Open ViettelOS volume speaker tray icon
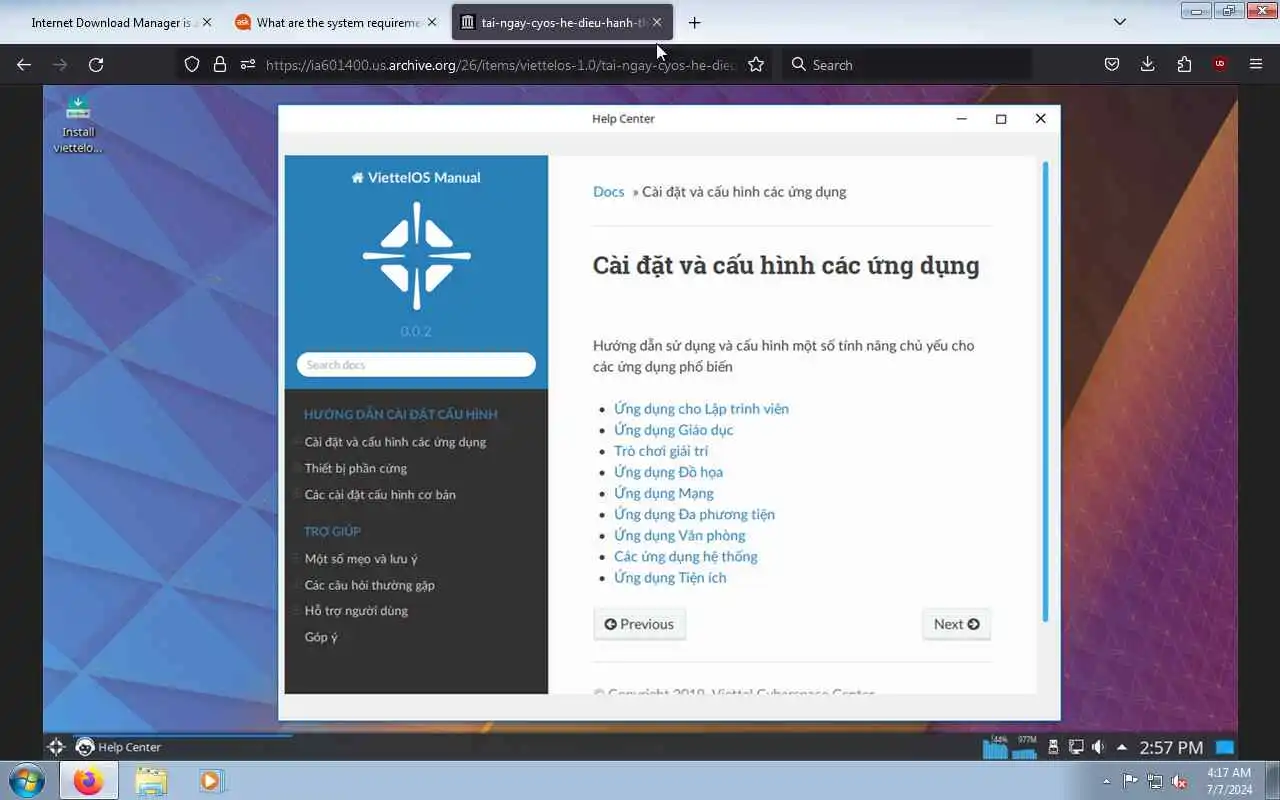Image resolution: width=1280 pixels, height=800 pixels. (x=1099, y=746)
